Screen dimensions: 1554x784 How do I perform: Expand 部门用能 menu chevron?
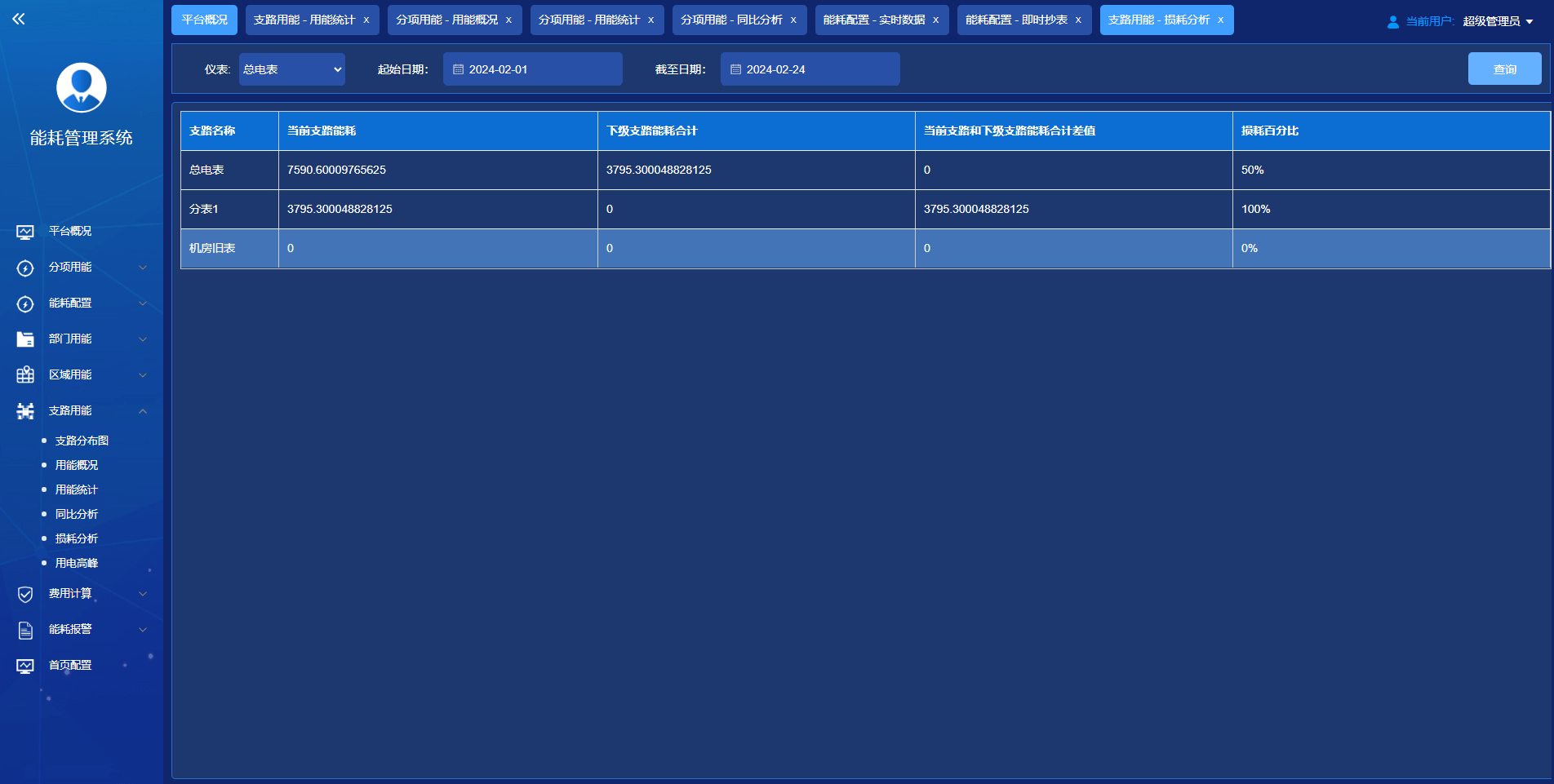143,339
